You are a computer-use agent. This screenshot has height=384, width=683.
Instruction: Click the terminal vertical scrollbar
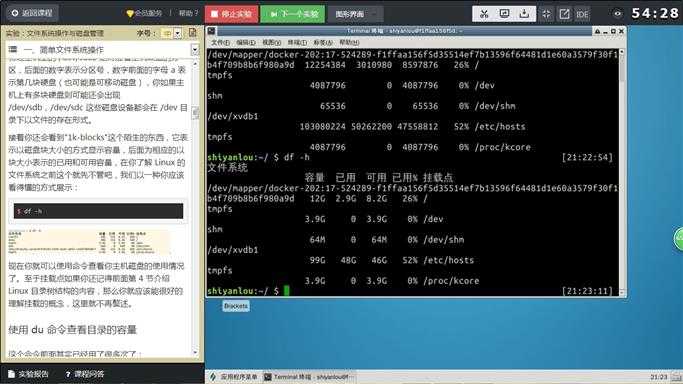click(622, 172)
